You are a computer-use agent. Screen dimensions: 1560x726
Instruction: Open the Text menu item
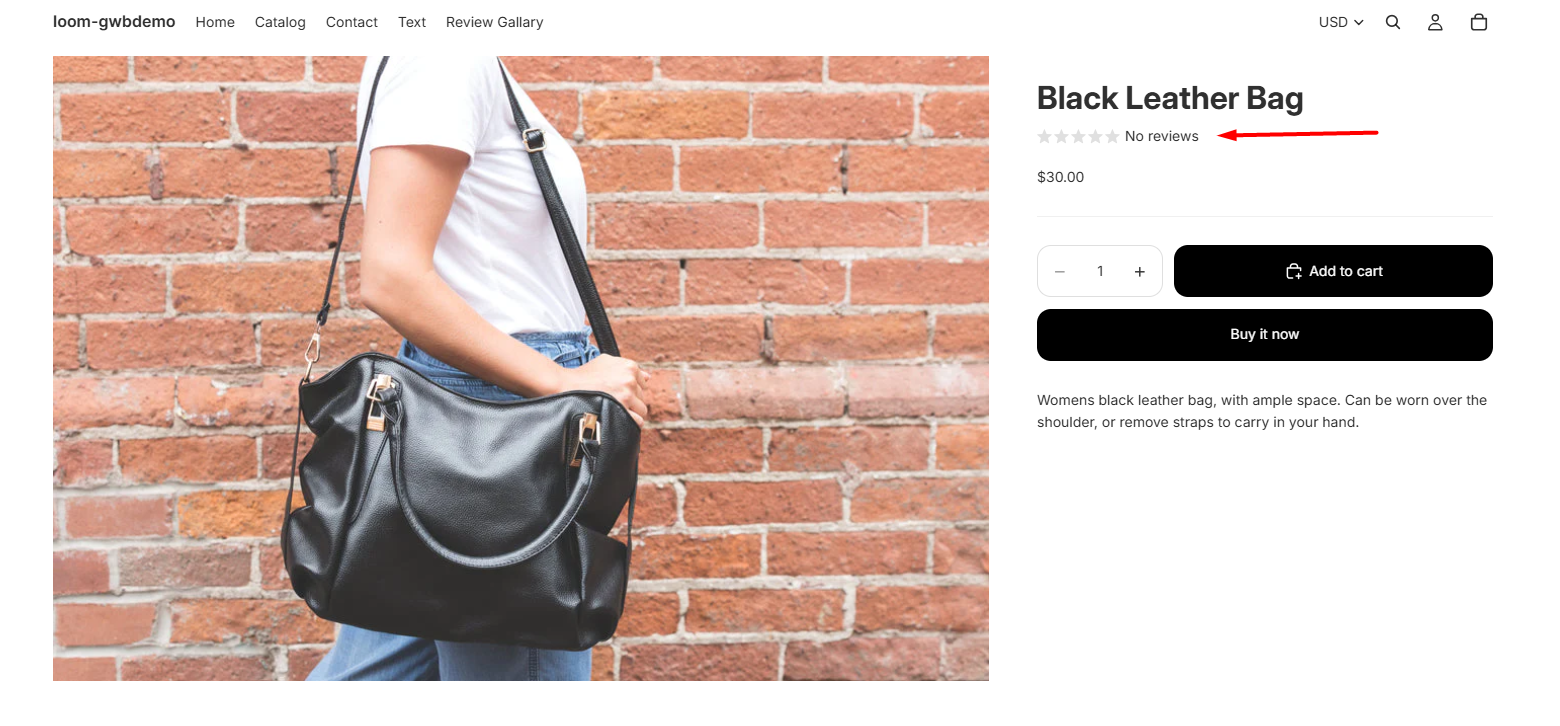[x=412, y=22]
